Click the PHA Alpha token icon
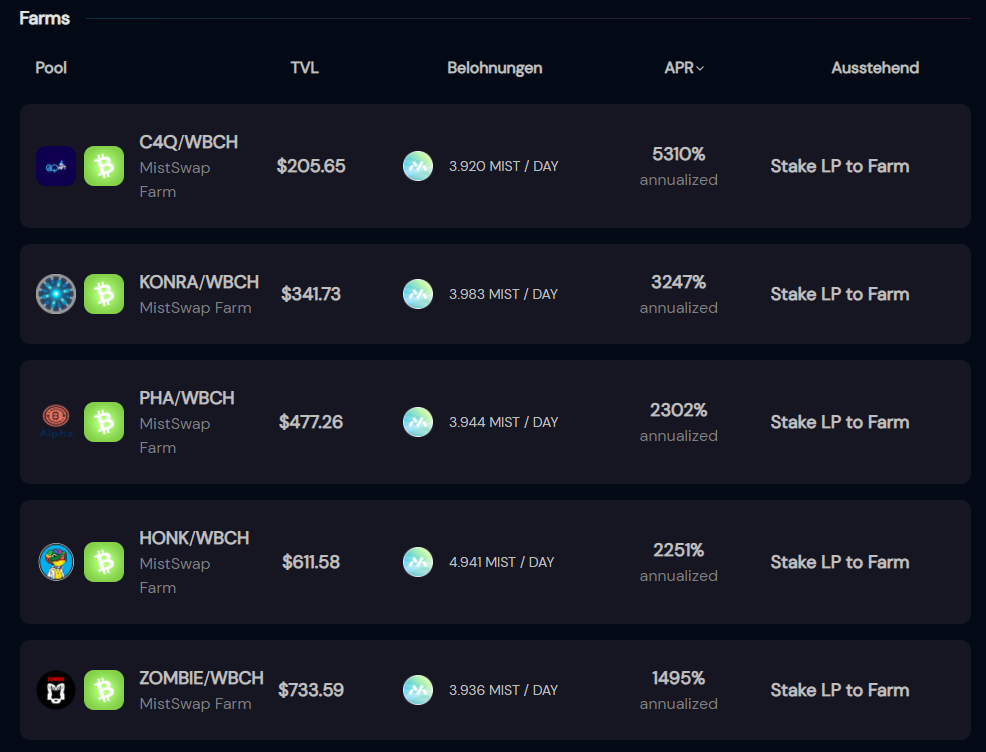The width and height of the screenshot is (986, 752). coord(56,422)
